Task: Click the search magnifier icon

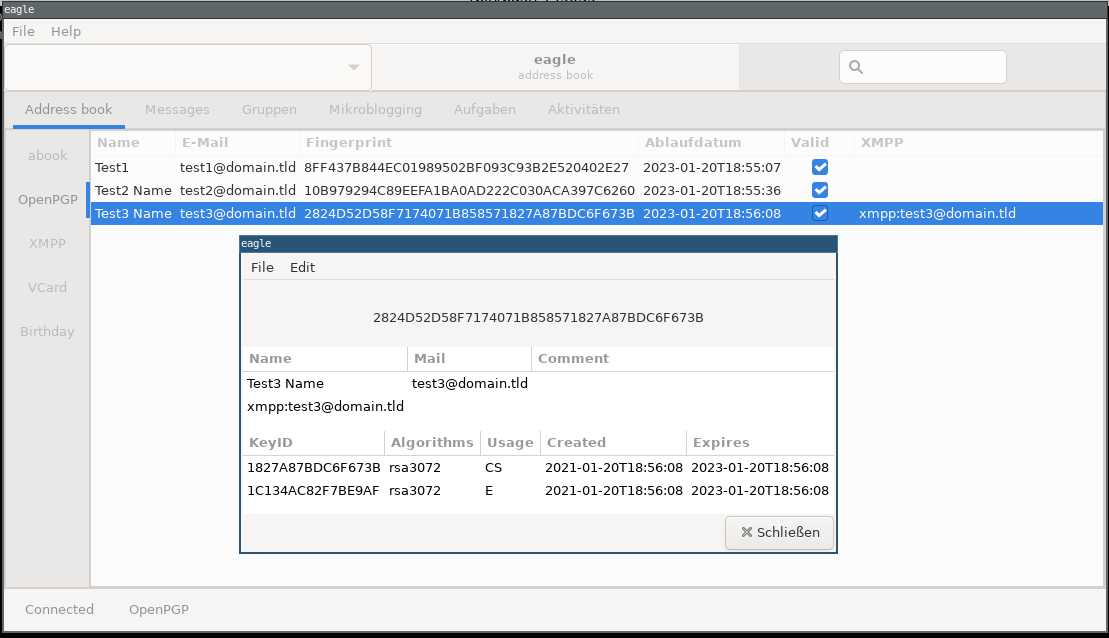Action: coord(856,68)
